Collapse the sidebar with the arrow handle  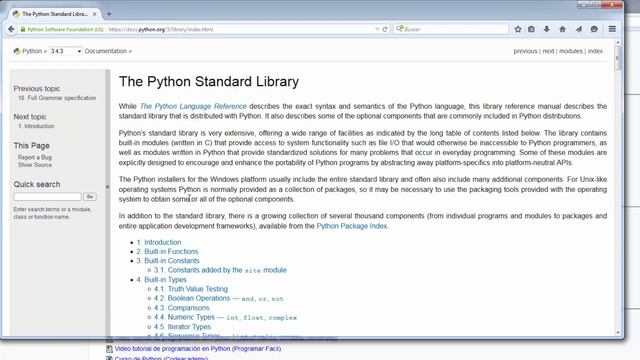(108, 187)
